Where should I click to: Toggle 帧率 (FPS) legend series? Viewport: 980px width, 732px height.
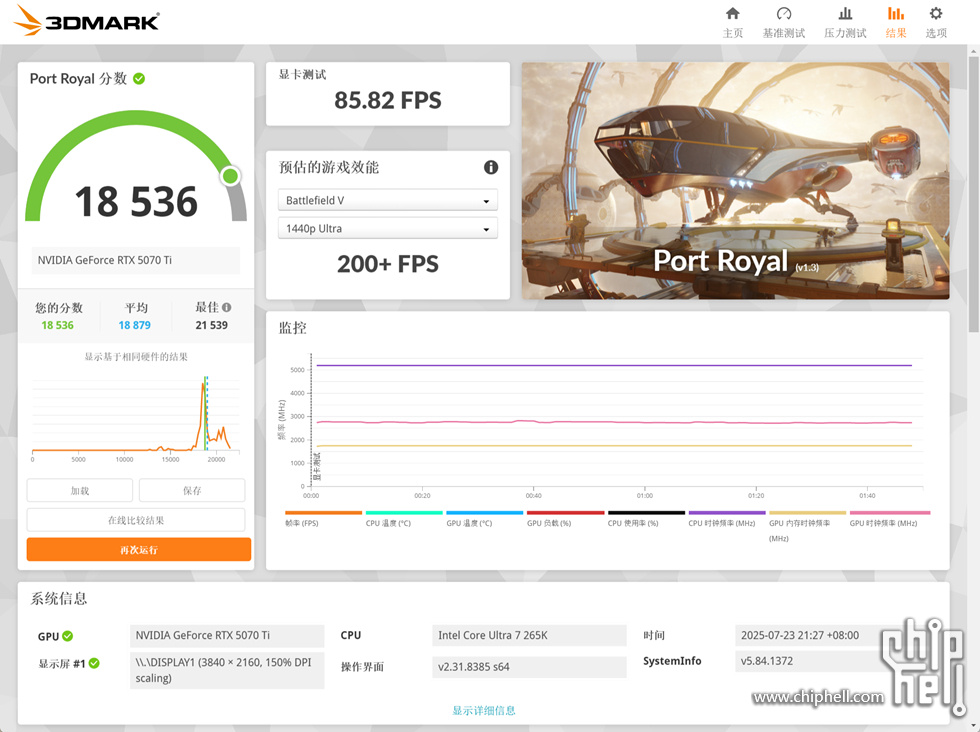(323, 519)
